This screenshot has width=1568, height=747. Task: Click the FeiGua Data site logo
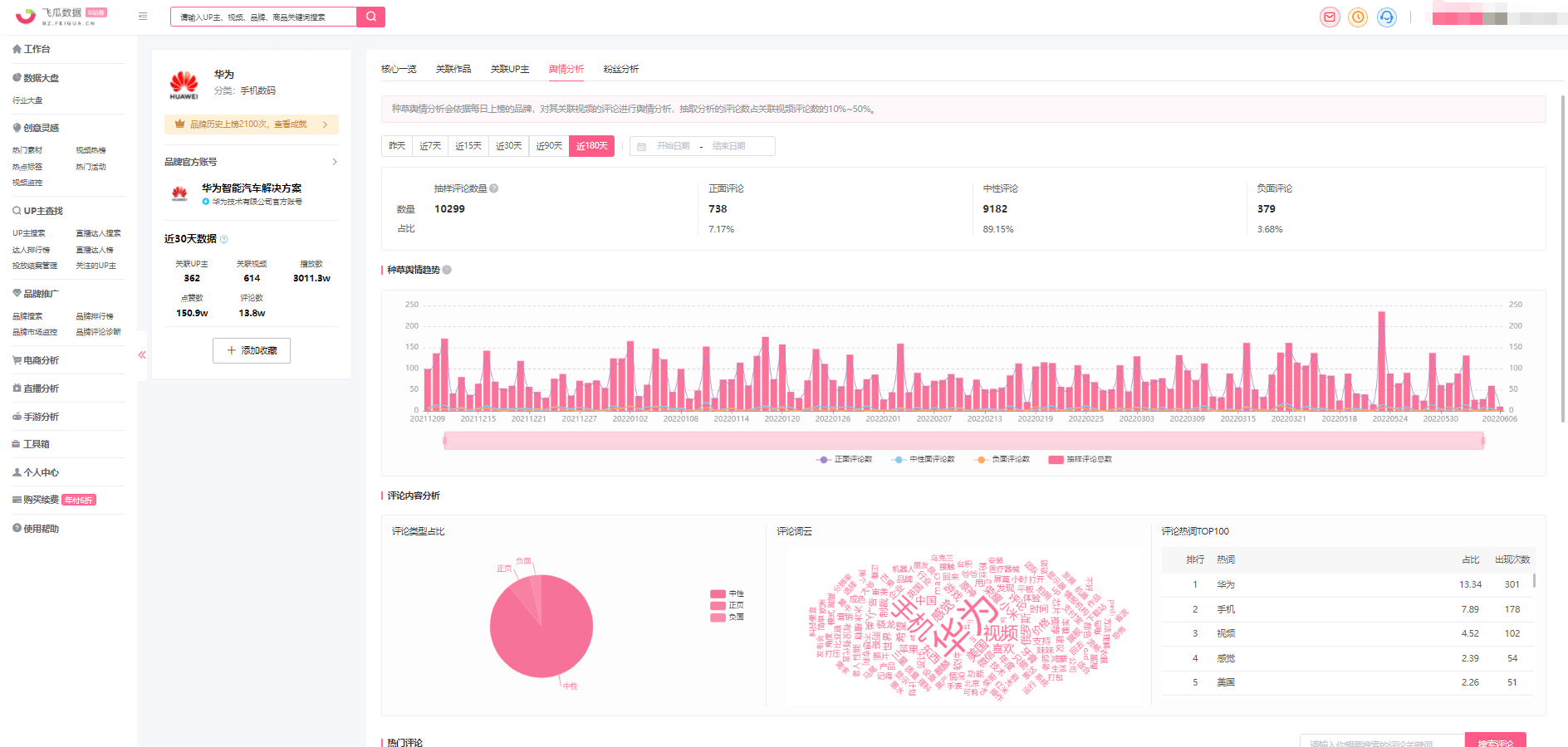click(61, 16)
